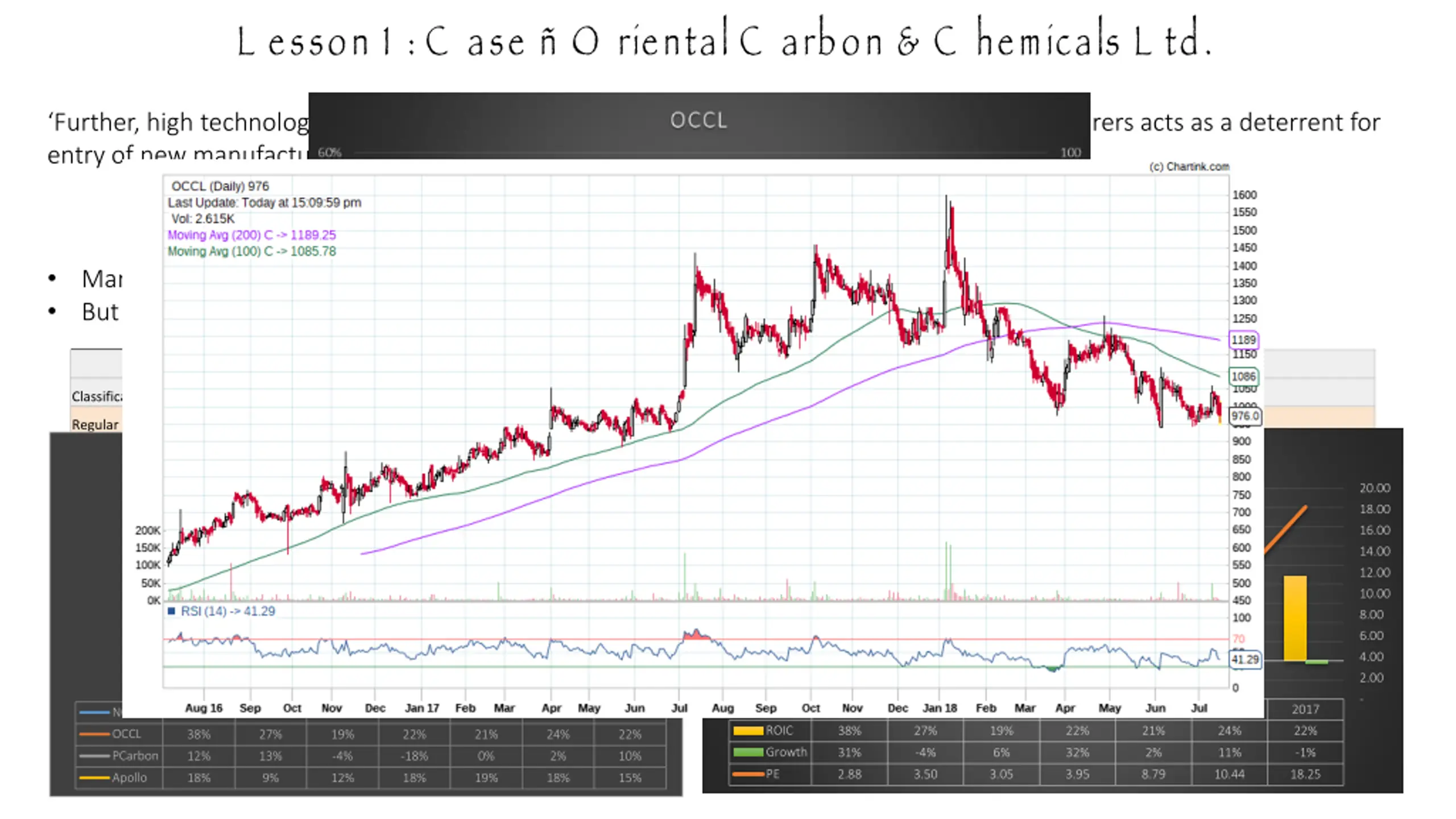Click the Moving Avg (200) legend entry
The height and width of the screenshot is (819, 1456).
251,235
